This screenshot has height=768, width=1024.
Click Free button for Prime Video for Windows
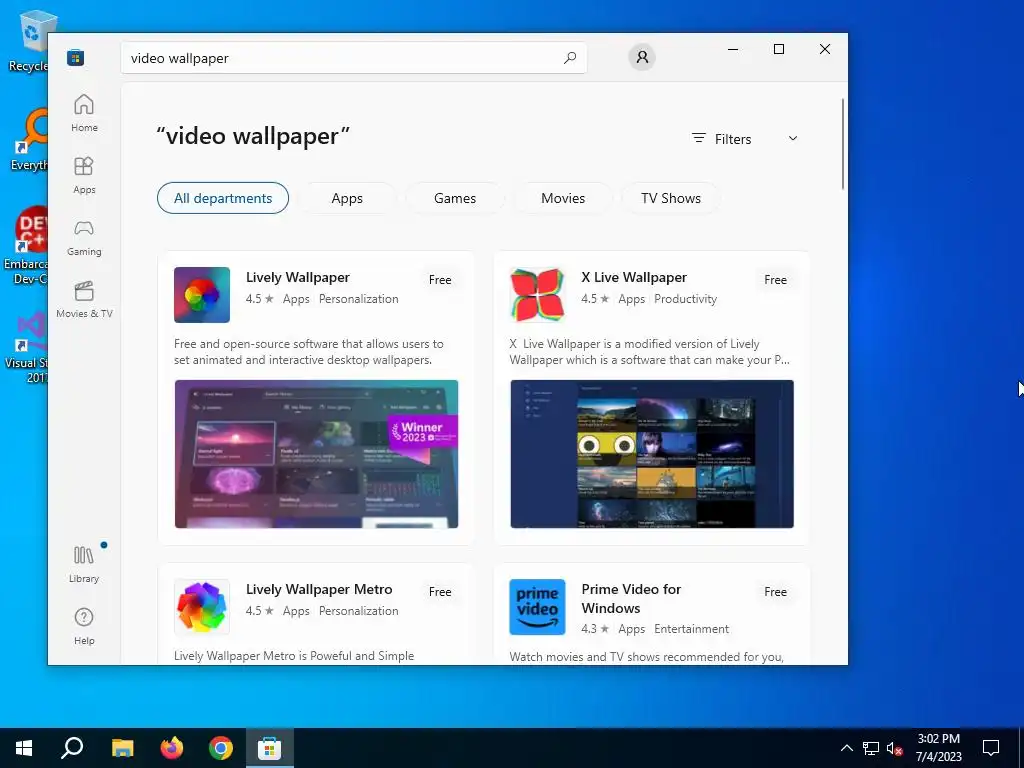point(775,592)
